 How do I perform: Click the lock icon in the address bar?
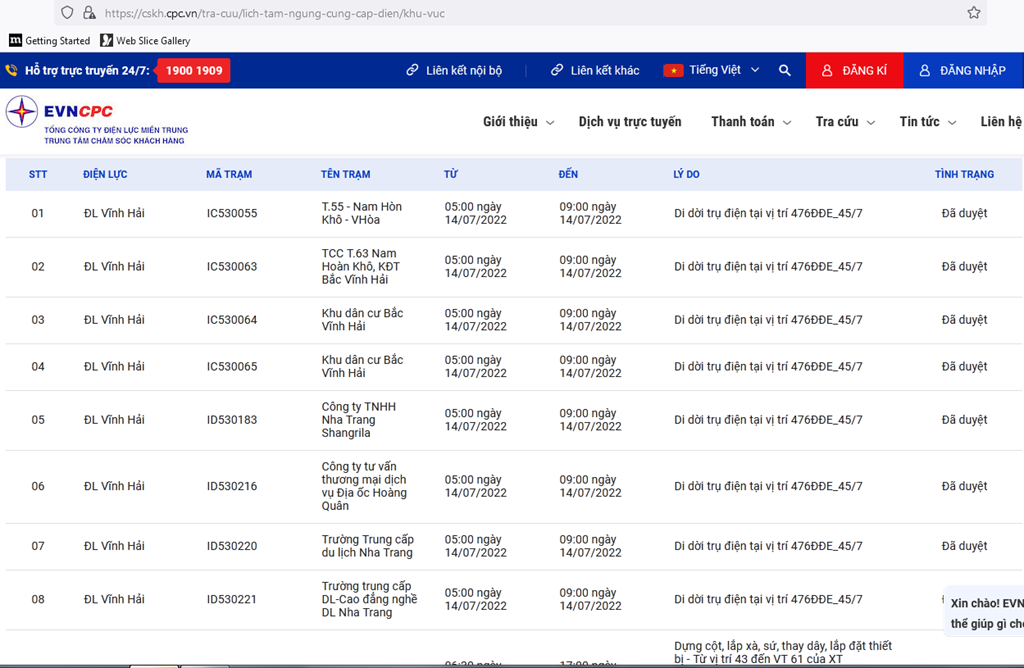tap(89, 13)
